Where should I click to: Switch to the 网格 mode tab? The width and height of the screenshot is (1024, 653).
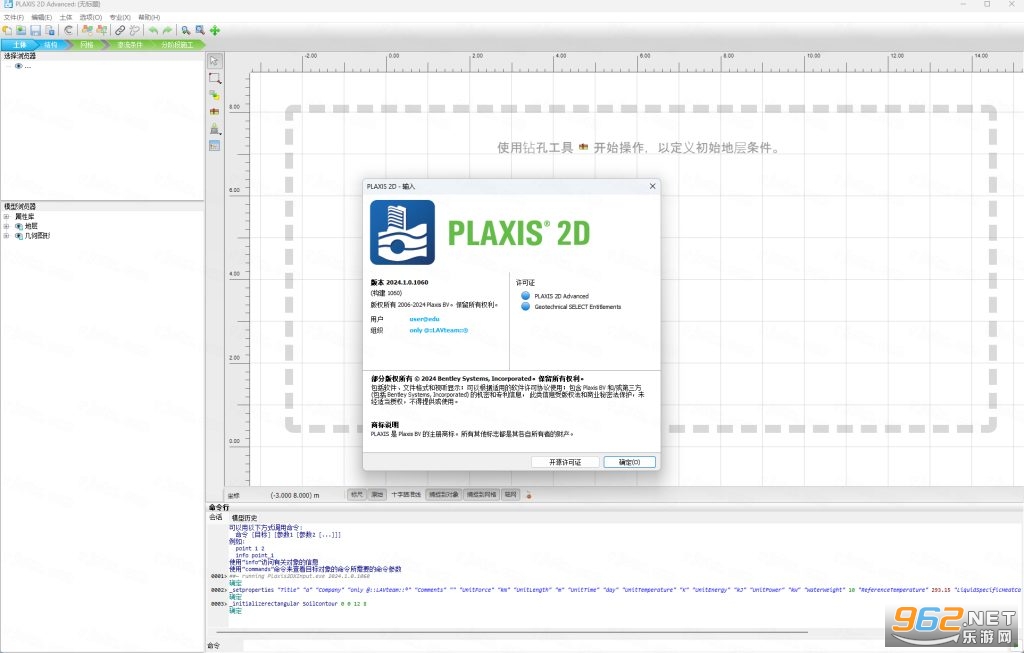(x=86, y=44)
